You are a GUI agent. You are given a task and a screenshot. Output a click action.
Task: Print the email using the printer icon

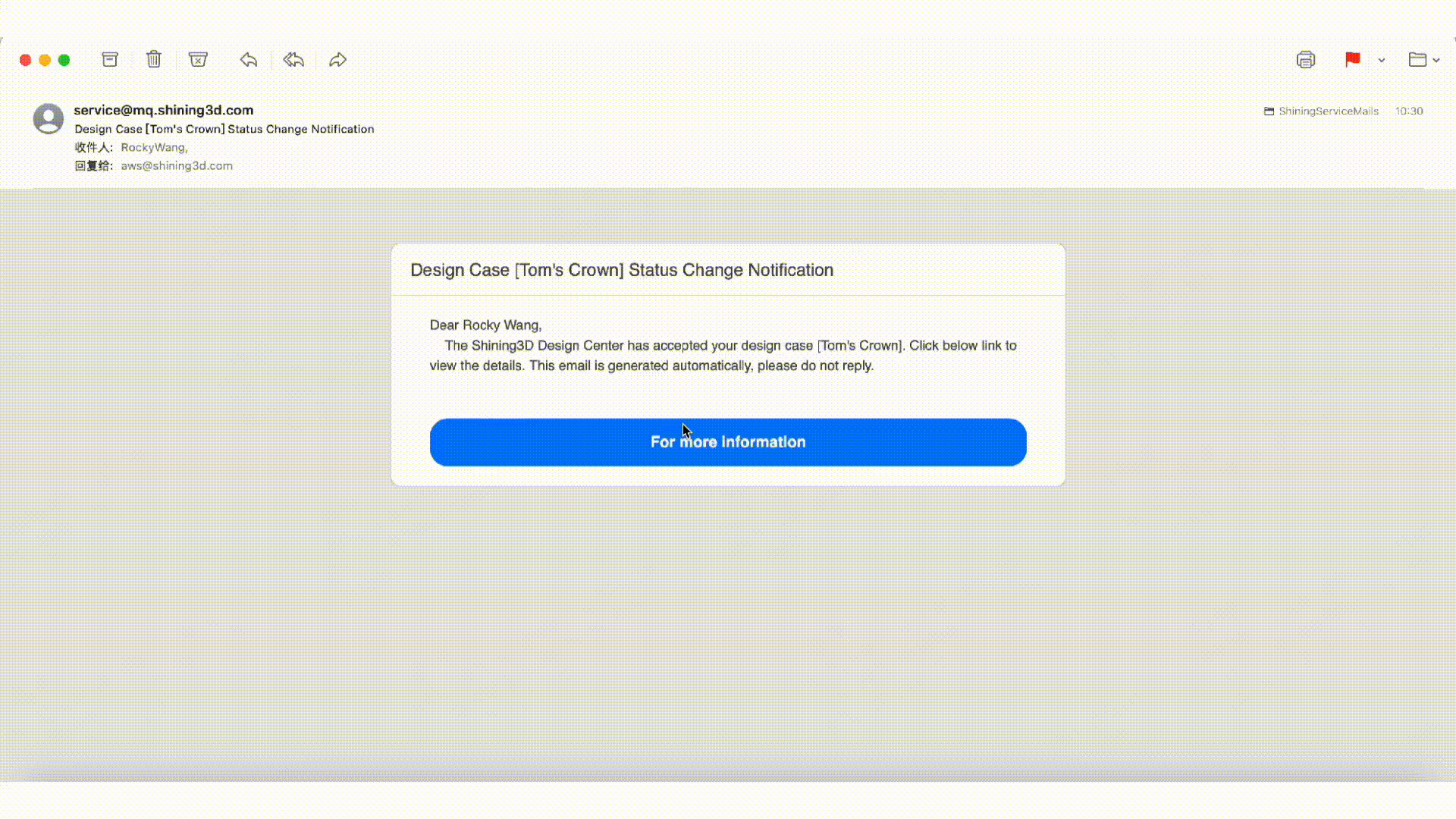click(1306, 59)
